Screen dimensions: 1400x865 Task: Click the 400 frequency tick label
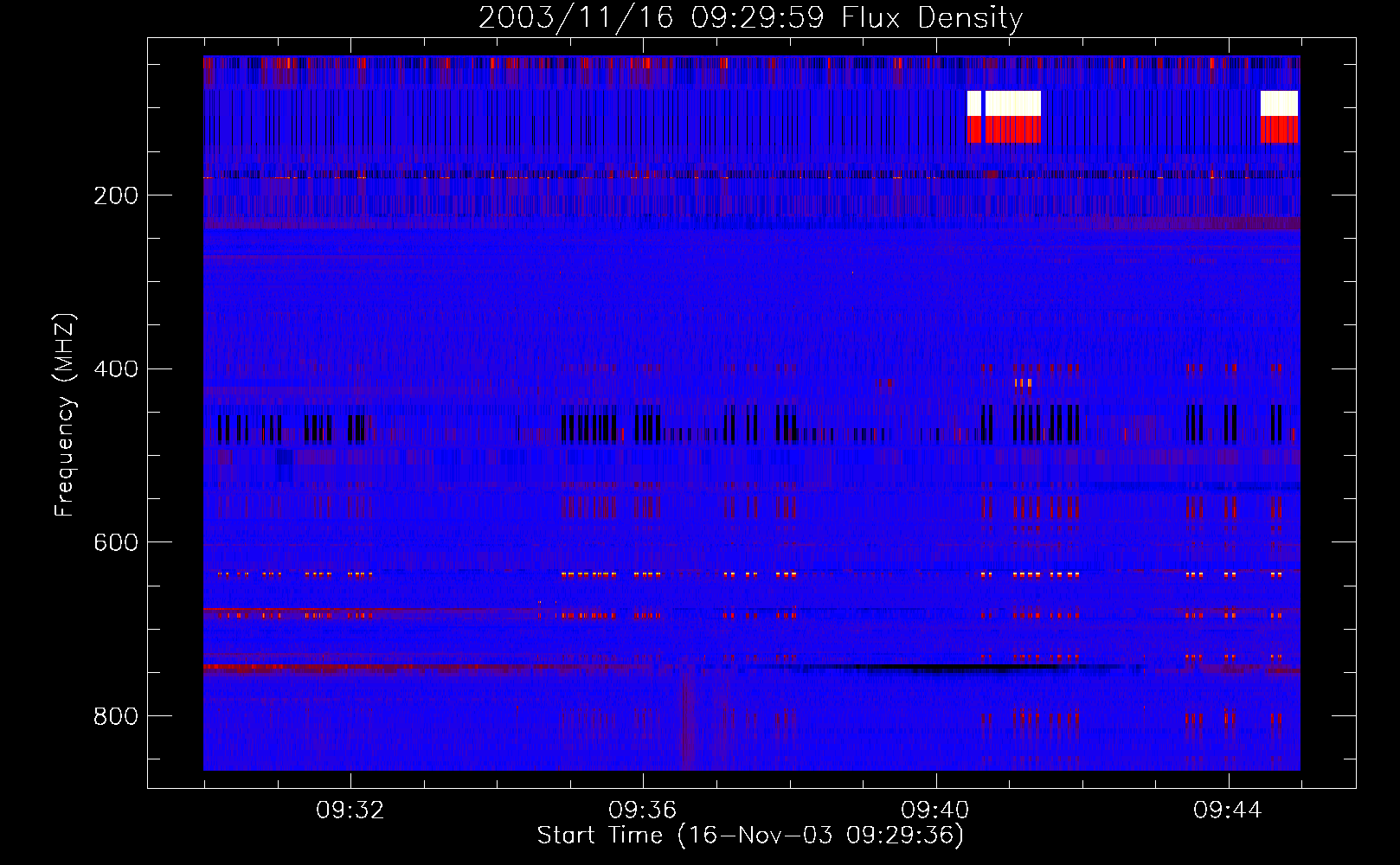tap(116, 369)
